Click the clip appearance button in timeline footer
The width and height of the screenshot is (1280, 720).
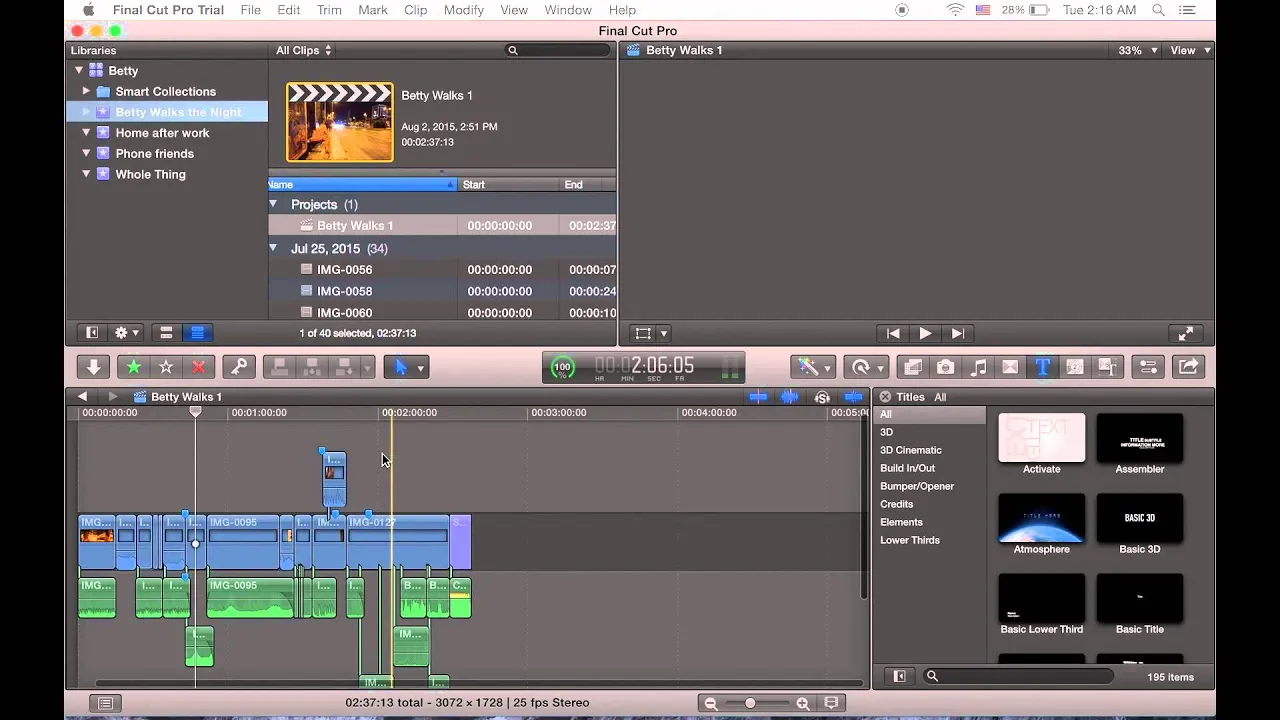click(831, 703)
